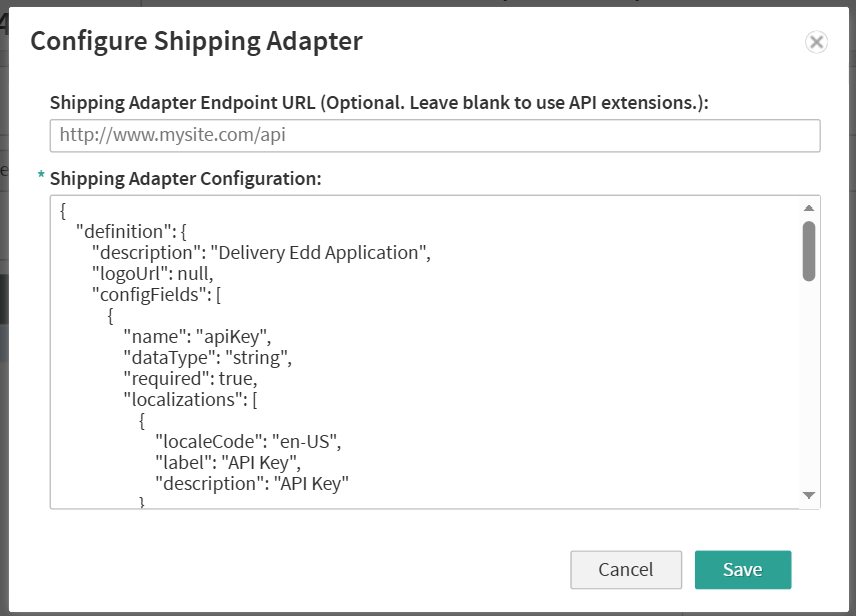
Task: Place cursor on the "definition" line
Action: point(138,231)
